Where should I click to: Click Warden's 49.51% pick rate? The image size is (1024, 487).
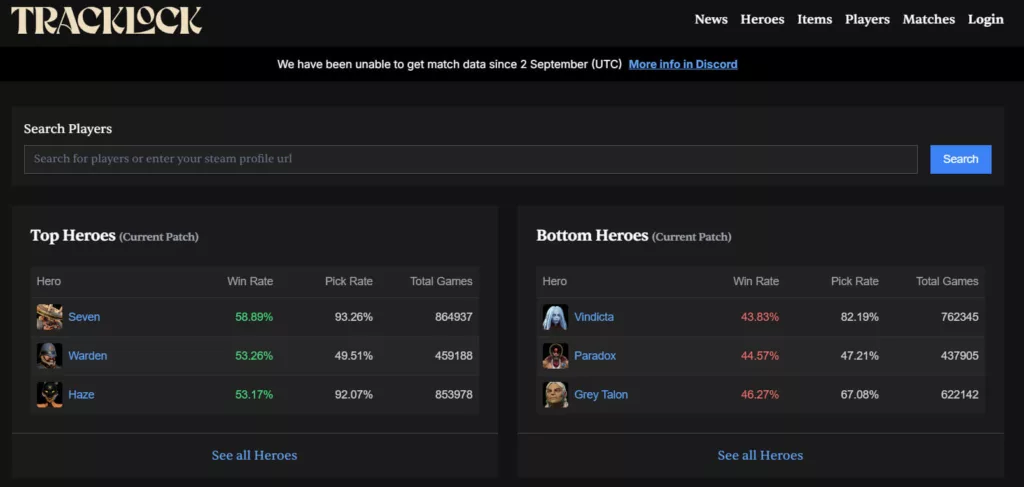[x=354, y=356]
